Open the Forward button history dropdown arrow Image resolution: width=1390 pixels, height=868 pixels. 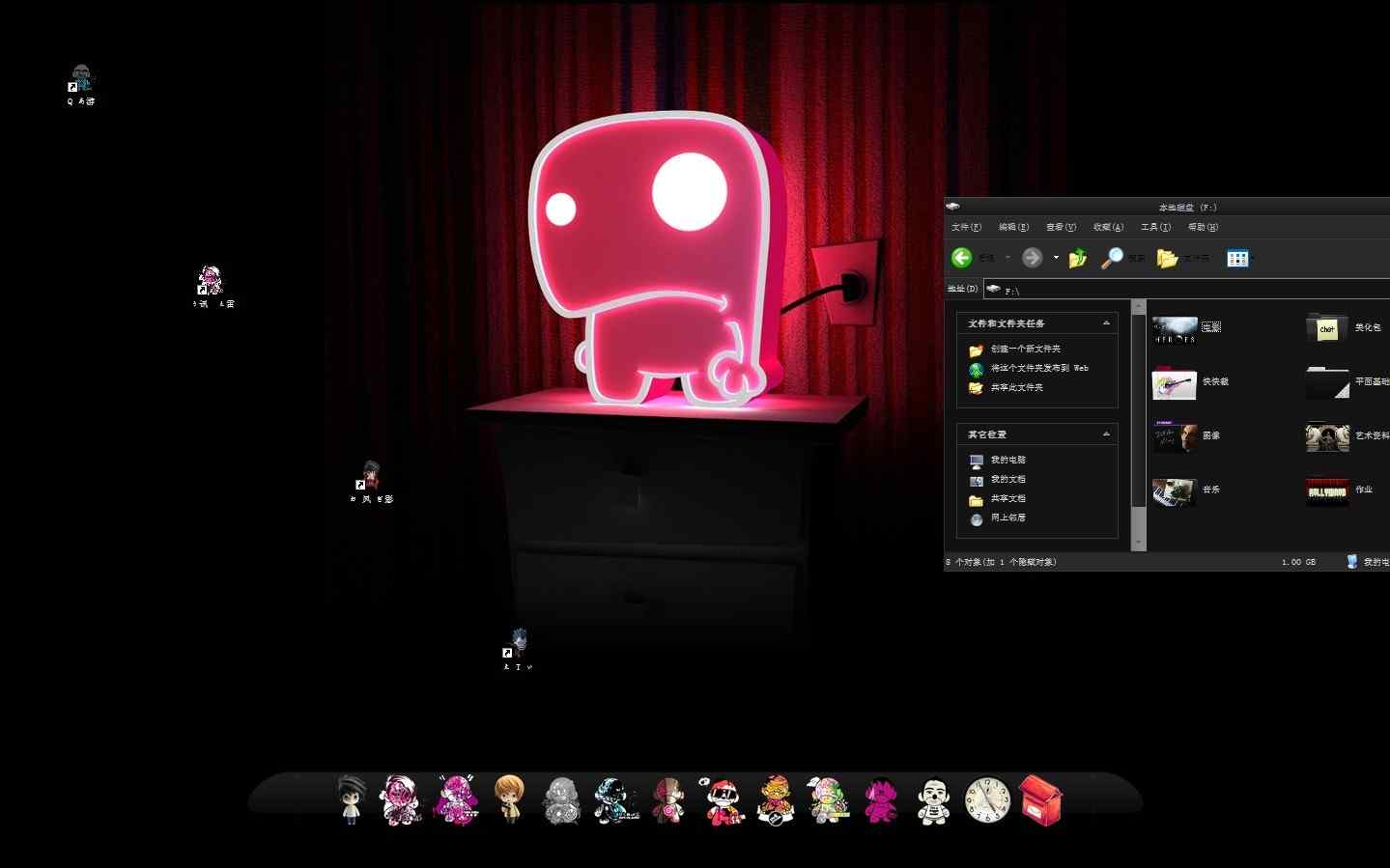click(x=1056, y=257)
